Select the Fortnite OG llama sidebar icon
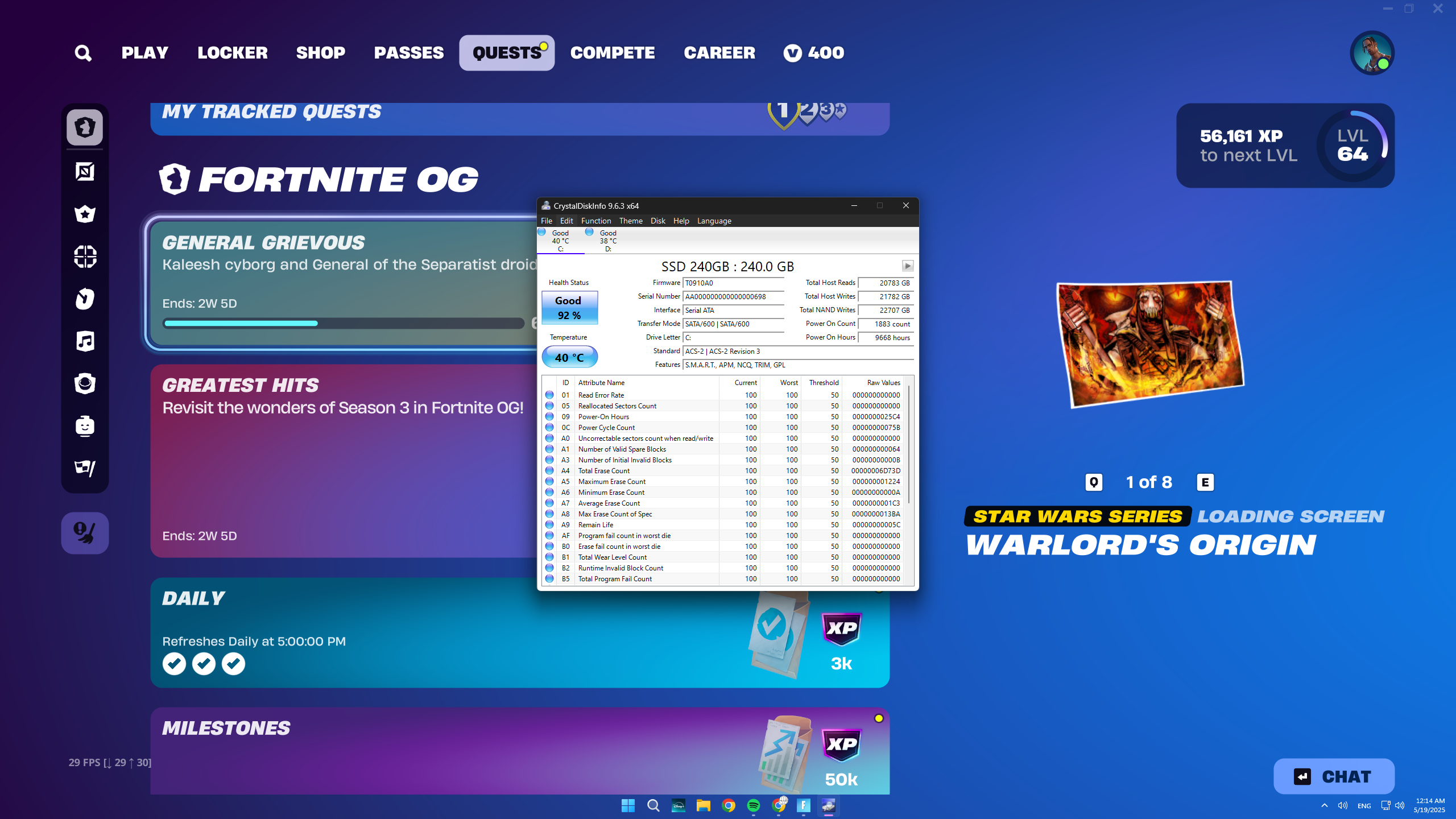Screen dimensions: 1456x819 tap(85, 127)
